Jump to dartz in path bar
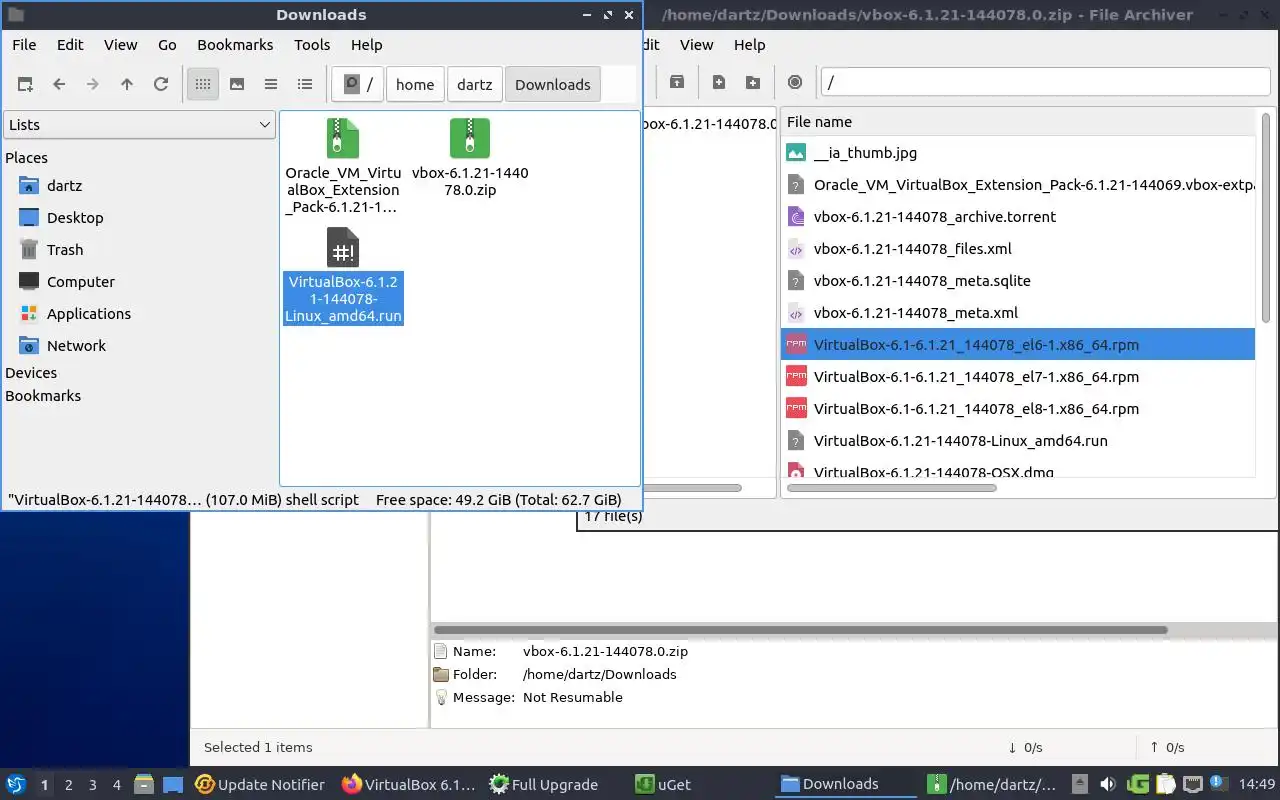Screen dimensions: 1280x800 coord(474,84)
